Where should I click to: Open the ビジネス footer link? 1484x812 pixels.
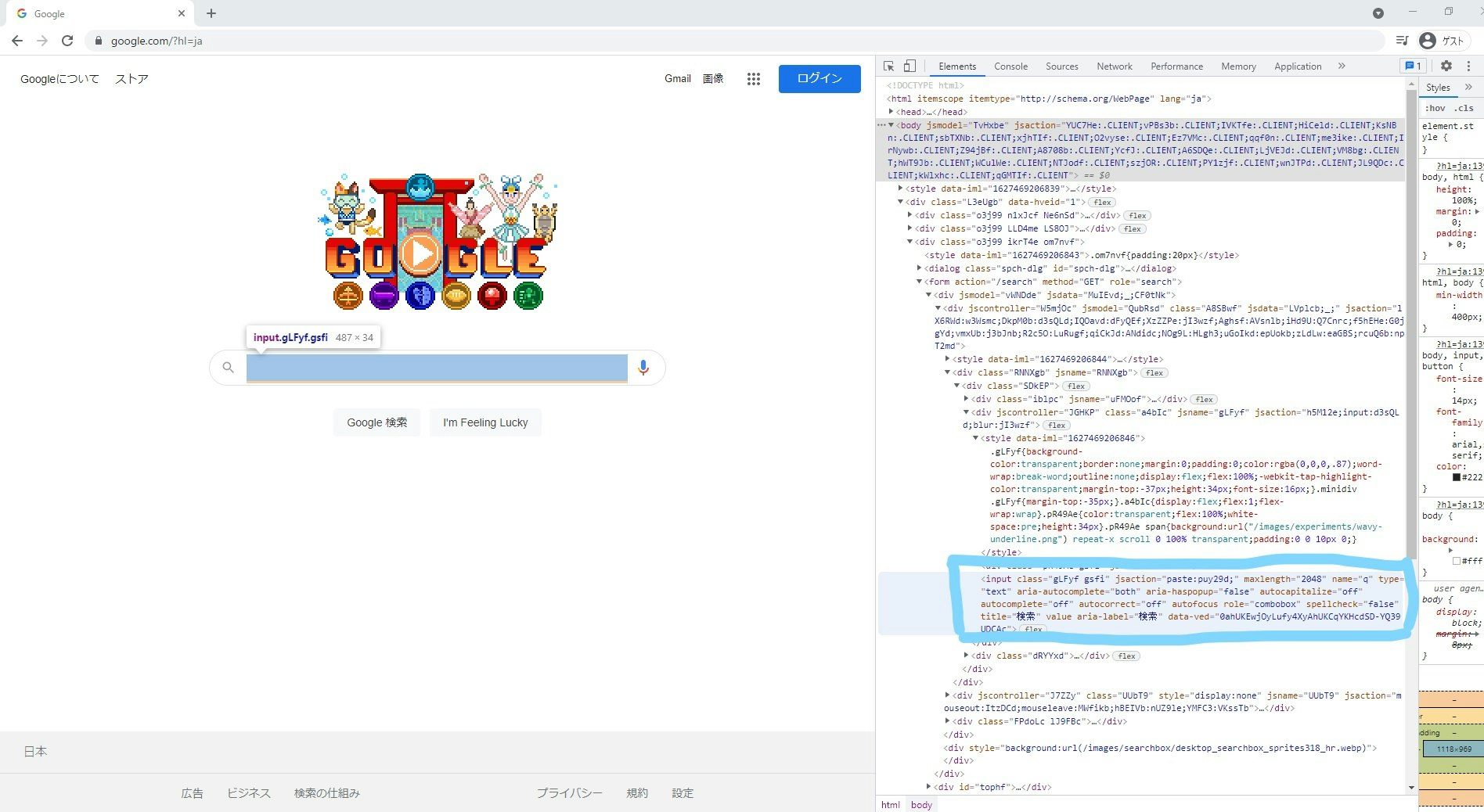tap(249, 793)
